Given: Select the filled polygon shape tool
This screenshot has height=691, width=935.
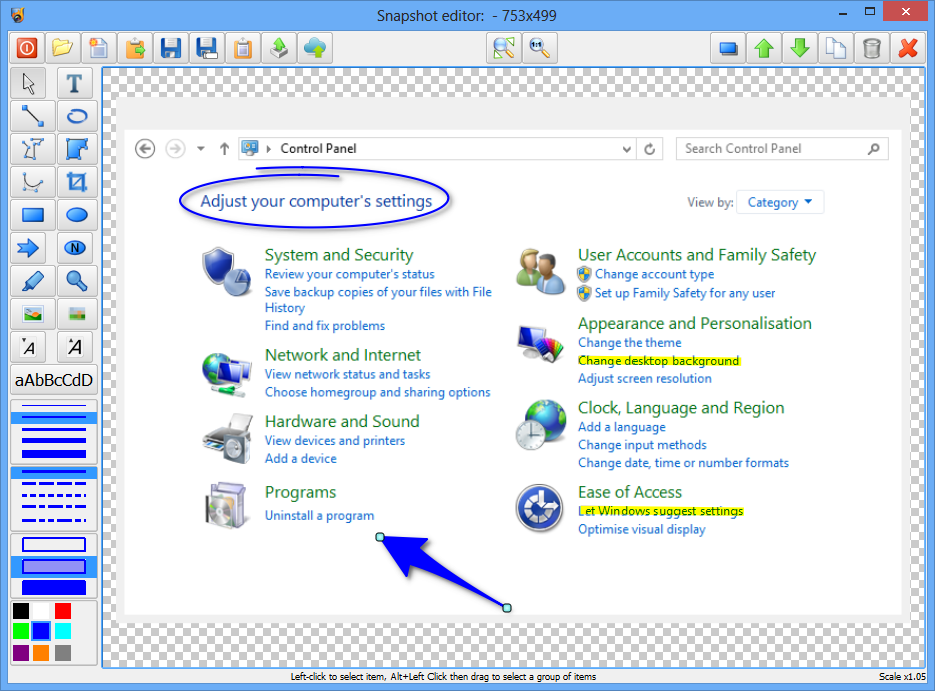Looking at the screenshot, I should pos(76,149).
